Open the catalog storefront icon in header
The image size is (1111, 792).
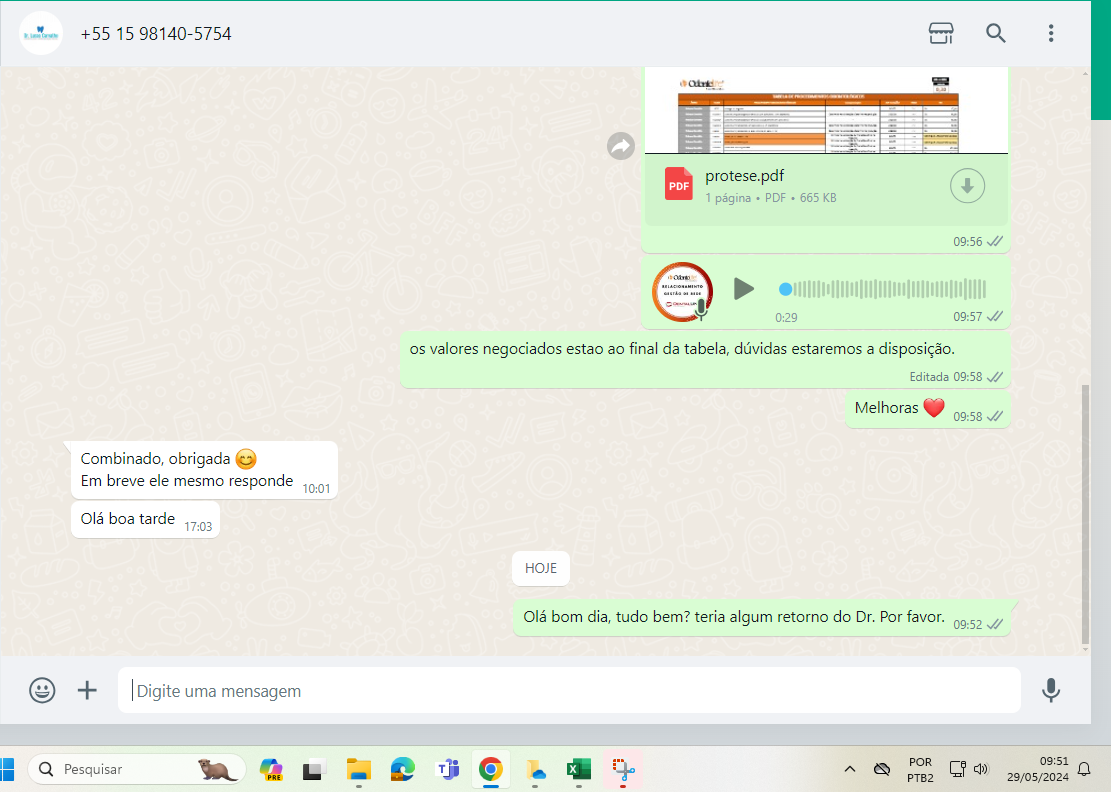(x=940, y=33)
